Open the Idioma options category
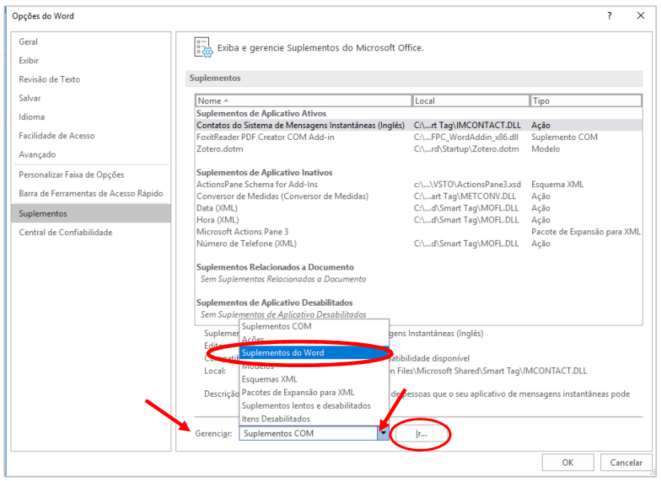Image resolution: width=661 pixels, height=481 pixels. pyautogui.click(x=91, y=117)
